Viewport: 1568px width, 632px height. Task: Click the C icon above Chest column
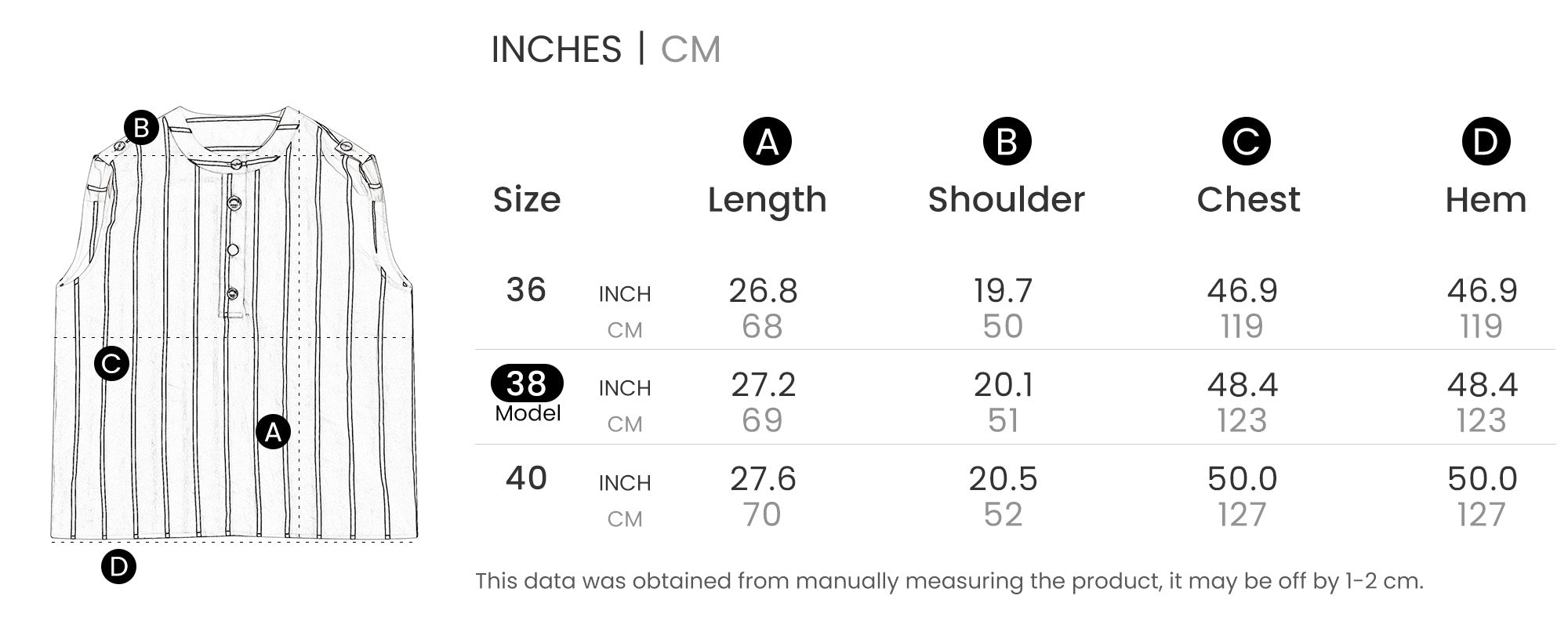click(x=1246, y=142)
